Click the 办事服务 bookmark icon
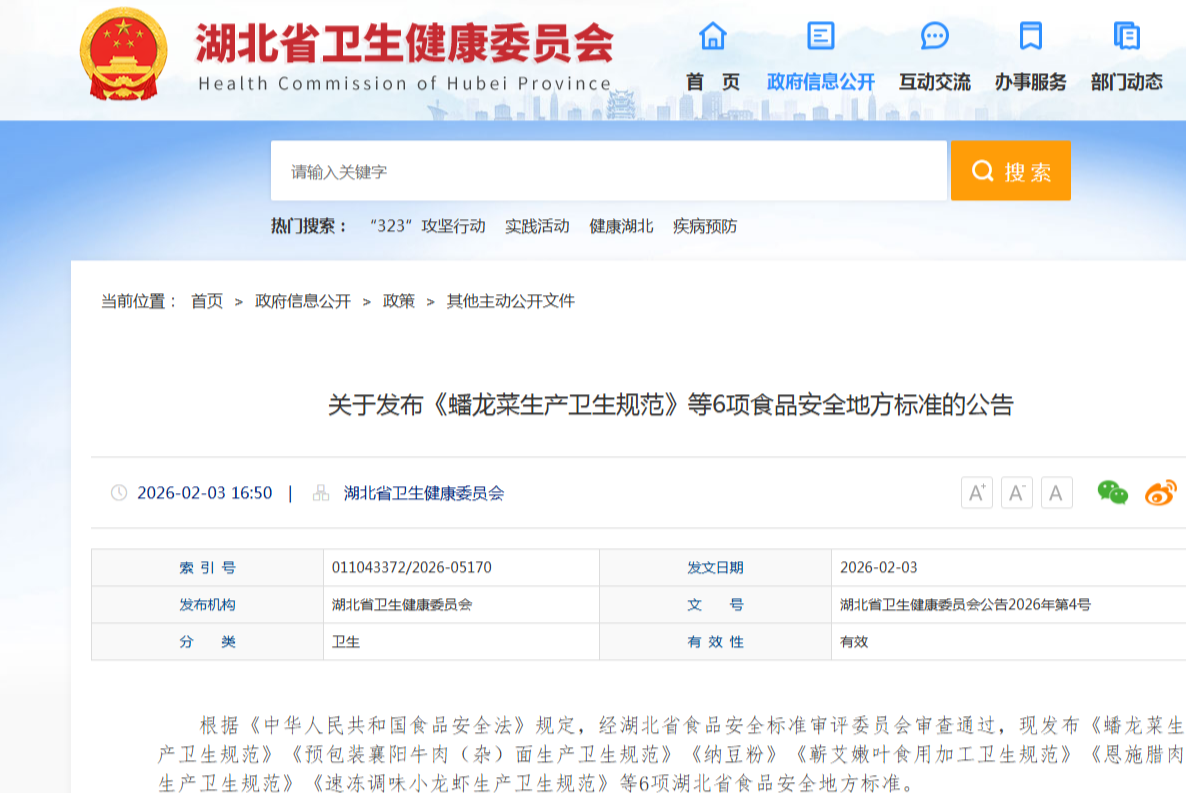 coord(1030,36)
